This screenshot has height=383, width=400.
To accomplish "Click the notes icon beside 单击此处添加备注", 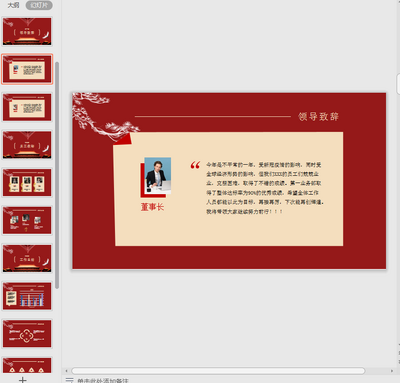I will point(69,380).
